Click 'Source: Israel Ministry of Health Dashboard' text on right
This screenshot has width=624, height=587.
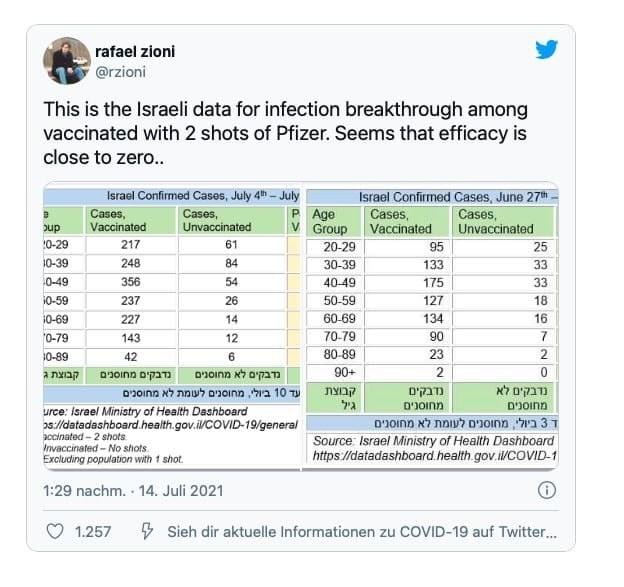[x=432, y=441]
